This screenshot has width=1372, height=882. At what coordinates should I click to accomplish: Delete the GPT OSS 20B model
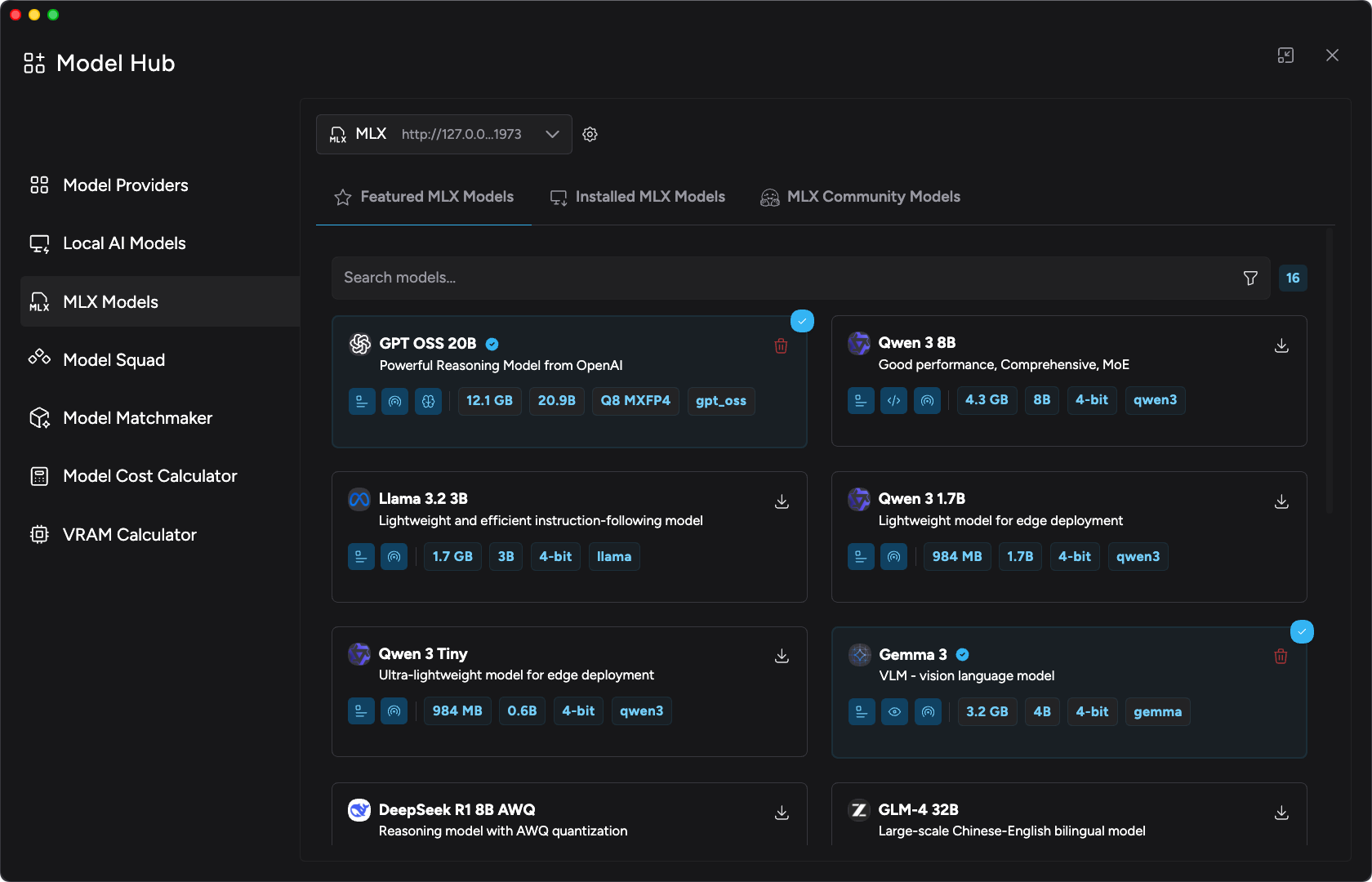point(781,346)
